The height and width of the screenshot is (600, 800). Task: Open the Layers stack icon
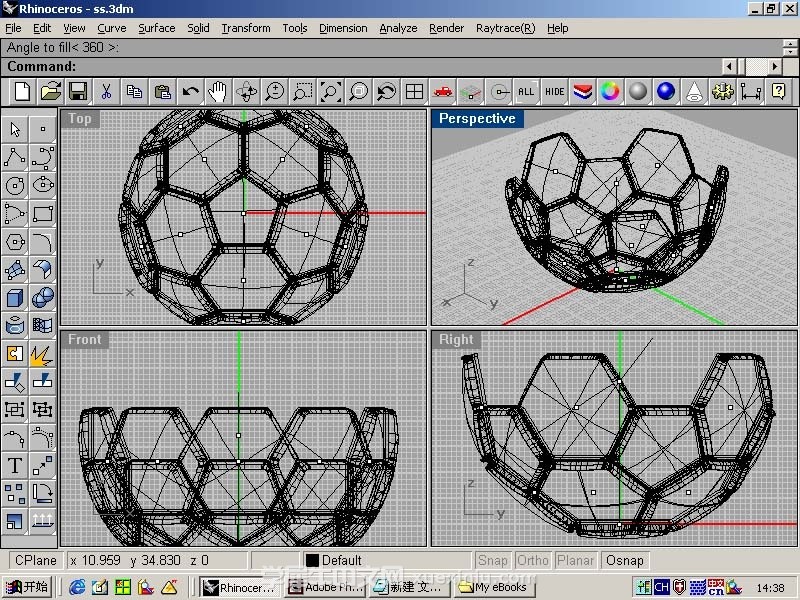[x=582, y=92]
